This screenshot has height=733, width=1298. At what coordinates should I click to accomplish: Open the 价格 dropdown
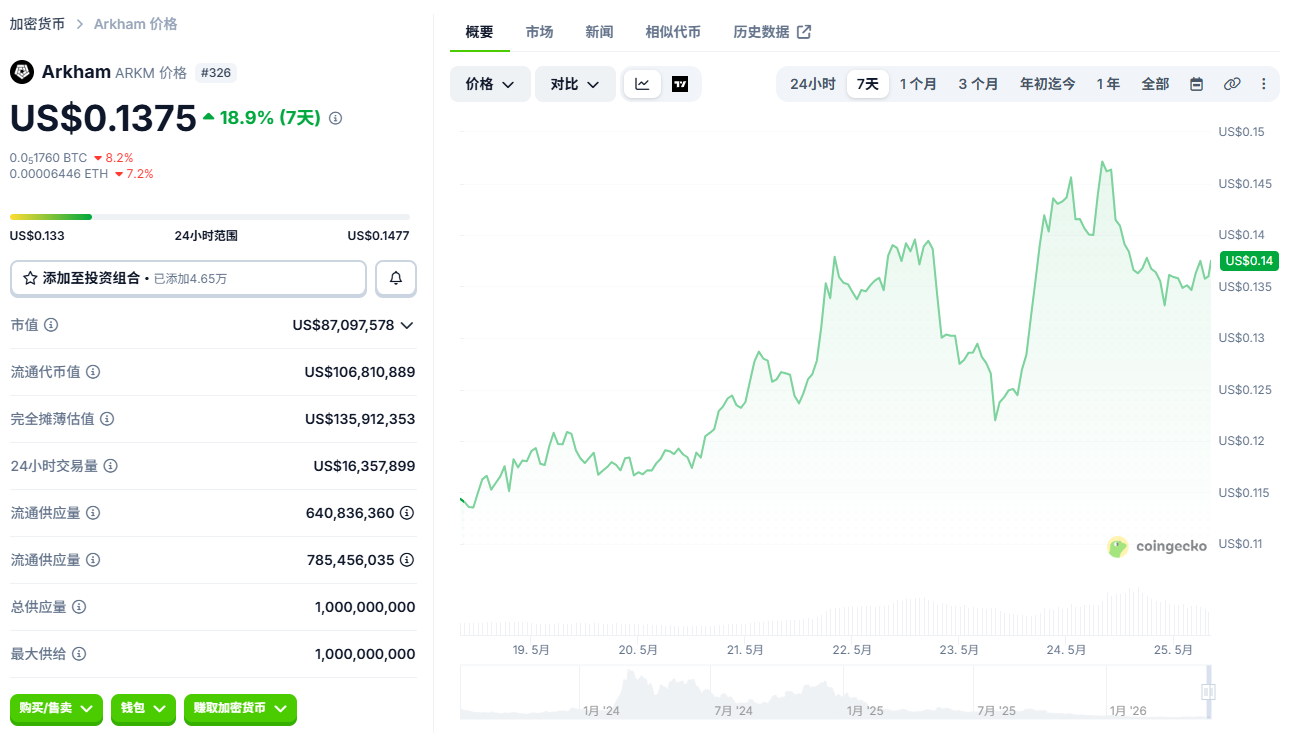point(490,84)
